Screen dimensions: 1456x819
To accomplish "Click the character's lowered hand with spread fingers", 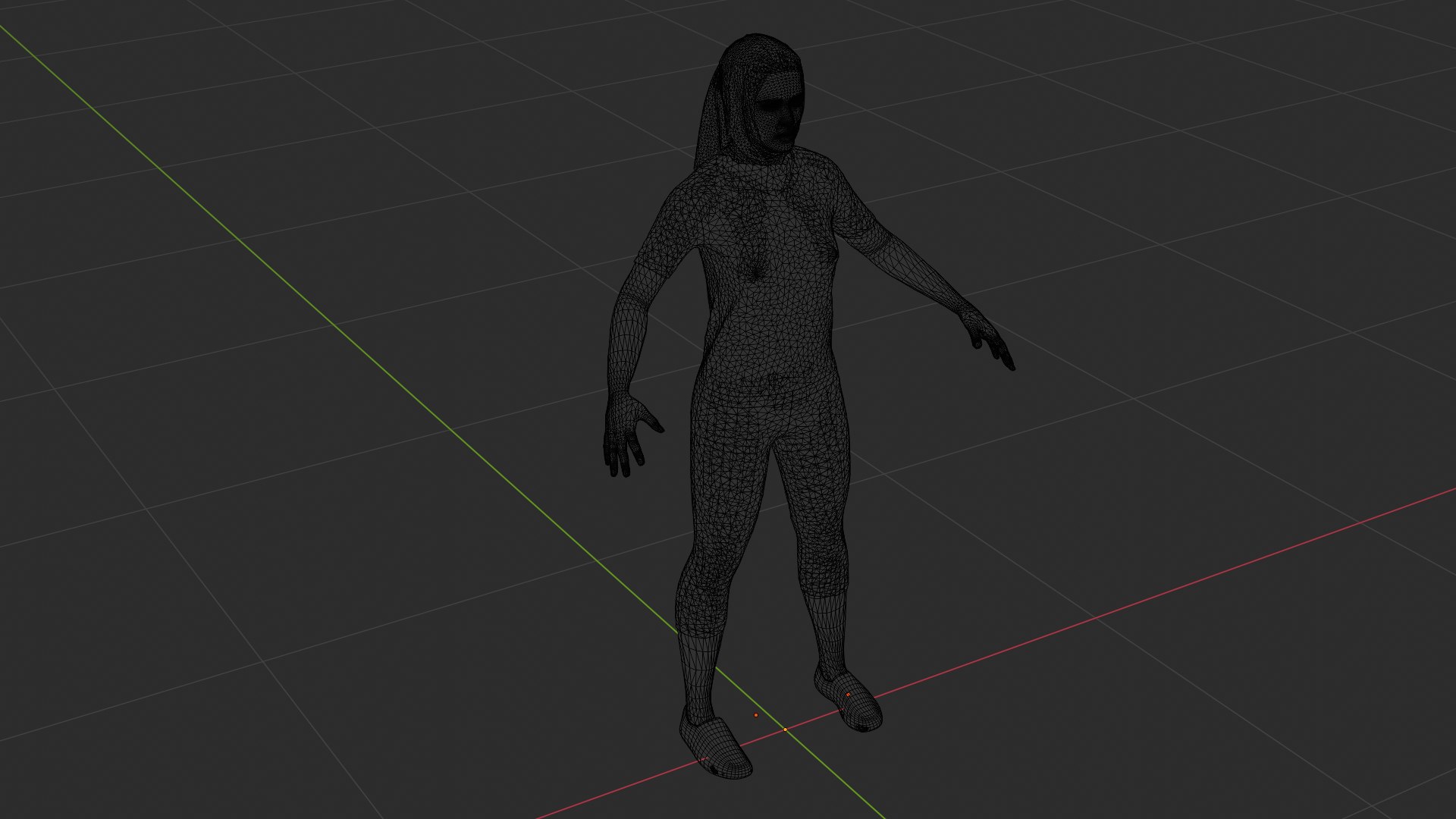I will 631,434.
